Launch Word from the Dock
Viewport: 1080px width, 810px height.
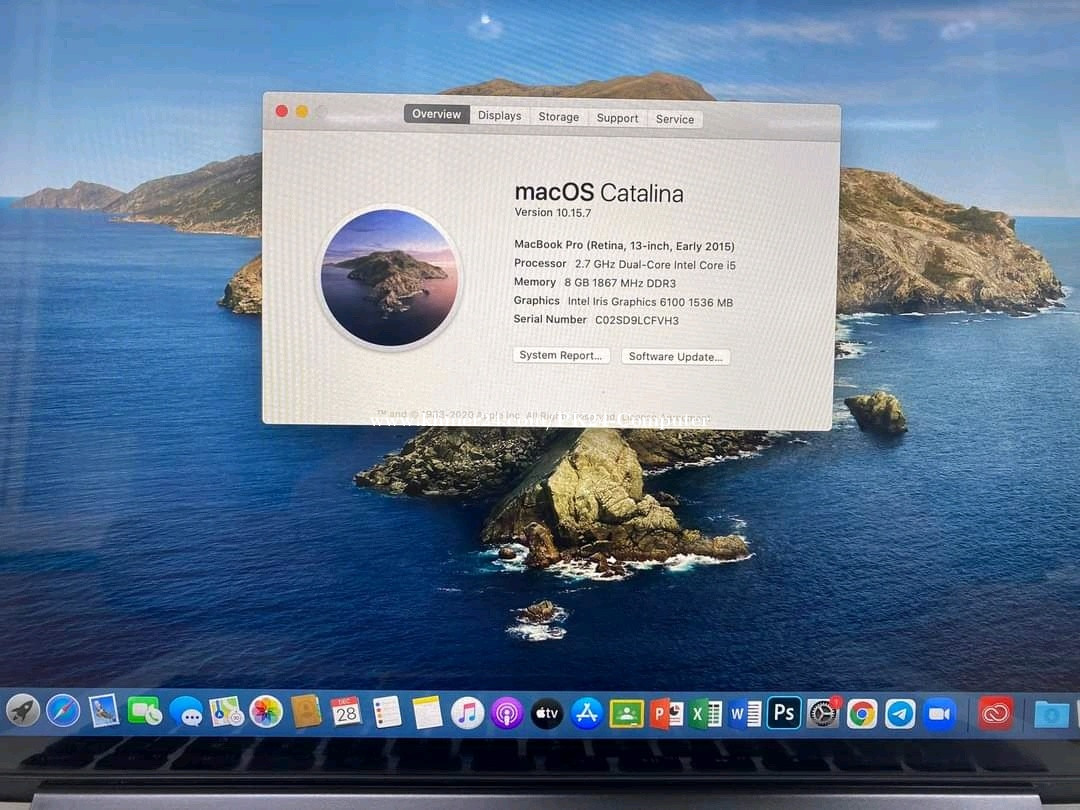tap(745, 714)
